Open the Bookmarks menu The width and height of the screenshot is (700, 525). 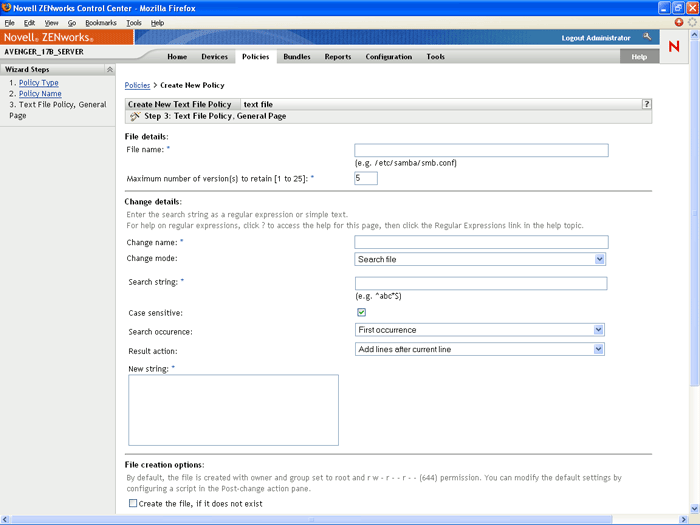(101, 23)
